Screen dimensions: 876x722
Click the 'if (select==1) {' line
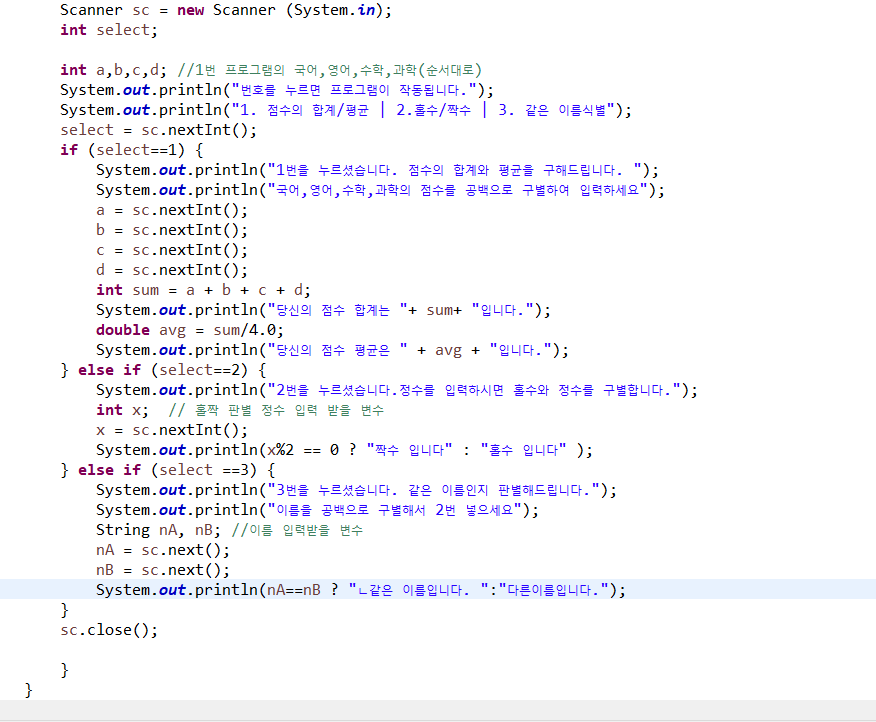click(x=132, y=150)
